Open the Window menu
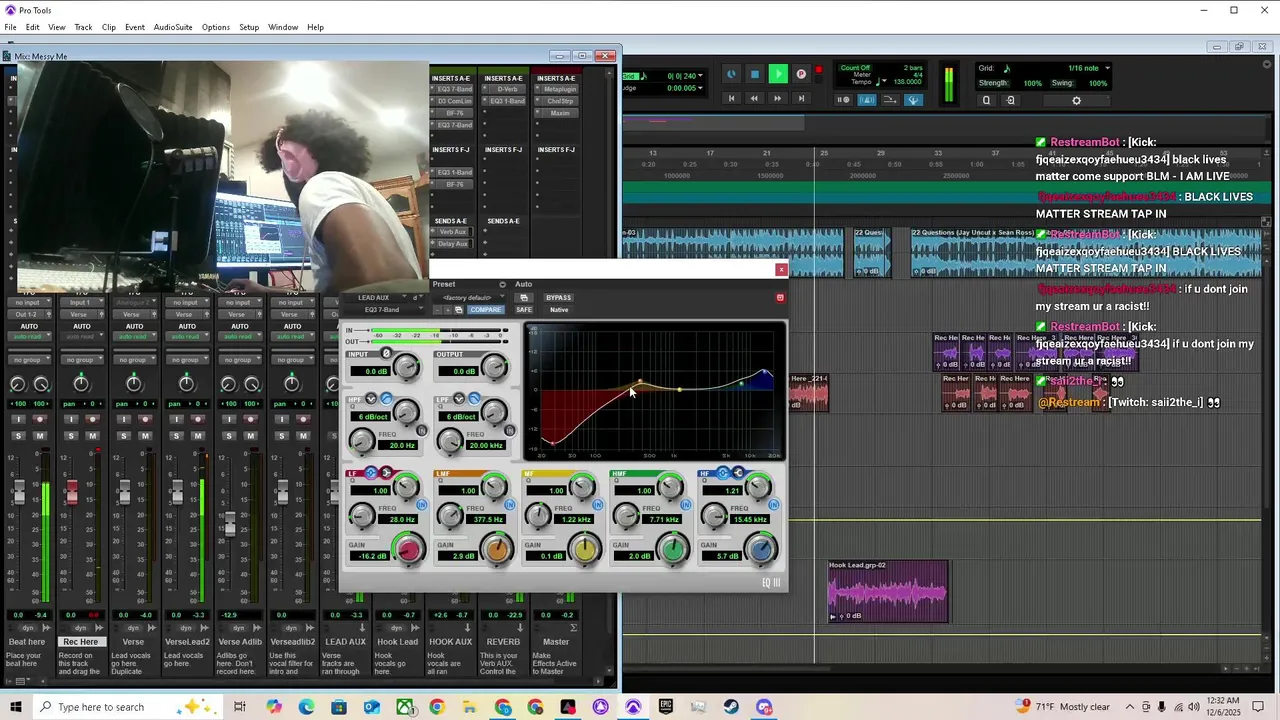 coord(283,27)
